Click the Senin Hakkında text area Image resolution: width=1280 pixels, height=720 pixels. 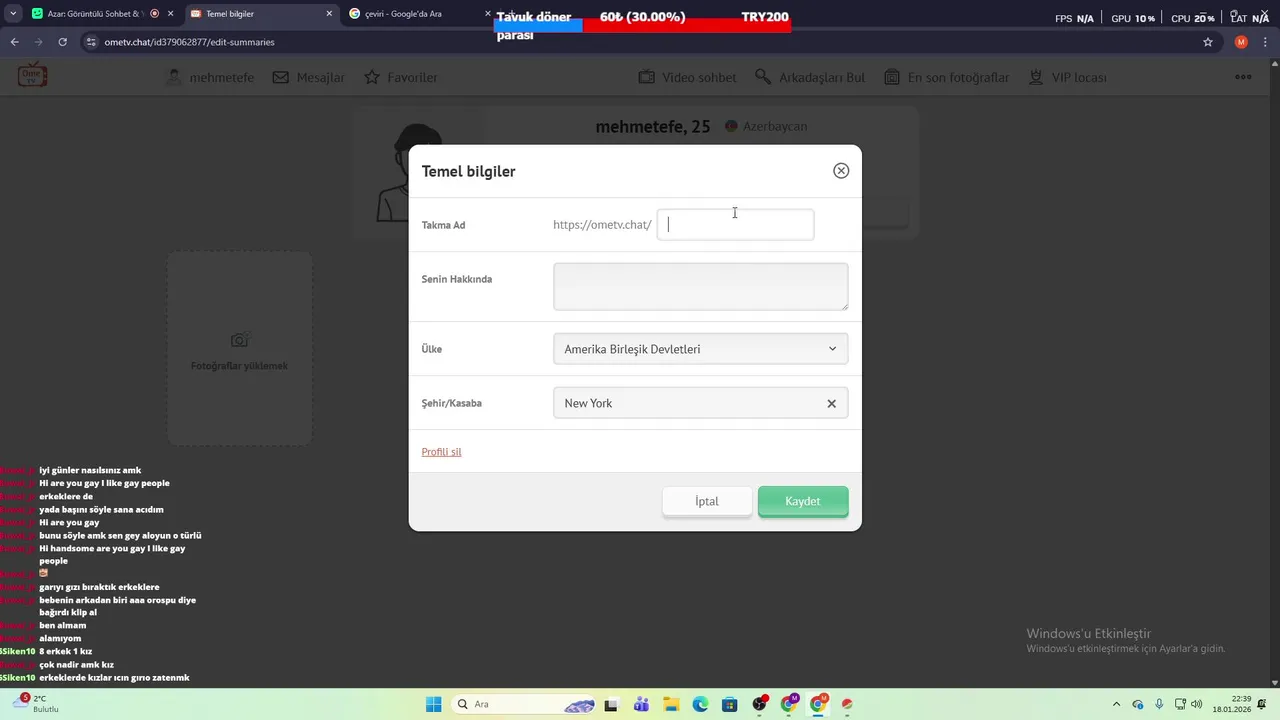[x=700, y=287]
